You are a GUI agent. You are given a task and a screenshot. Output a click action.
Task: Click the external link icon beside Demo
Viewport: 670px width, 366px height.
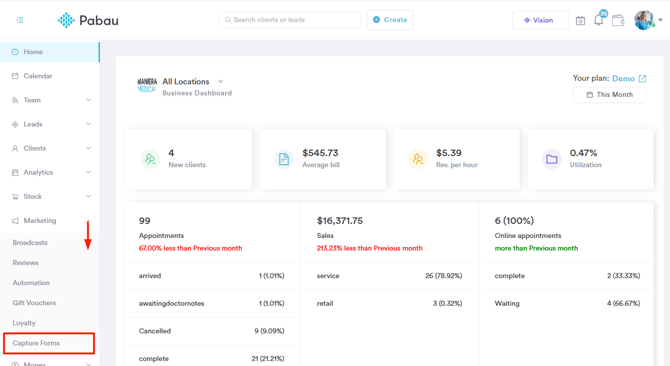(642, 79)
